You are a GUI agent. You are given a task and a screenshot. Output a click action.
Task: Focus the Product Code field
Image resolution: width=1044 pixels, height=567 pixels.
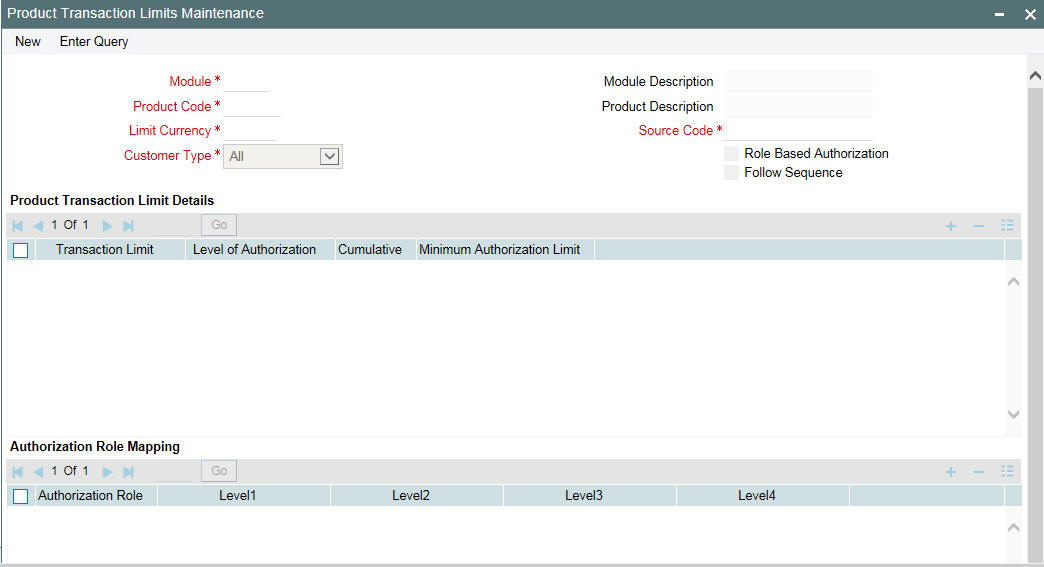(x=252, y=106)
